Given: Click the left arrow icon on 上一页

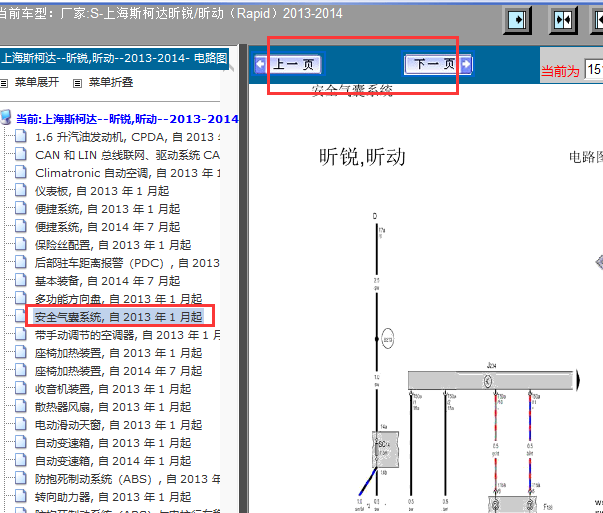Looking at the screenshot, I should pos(260,64).
